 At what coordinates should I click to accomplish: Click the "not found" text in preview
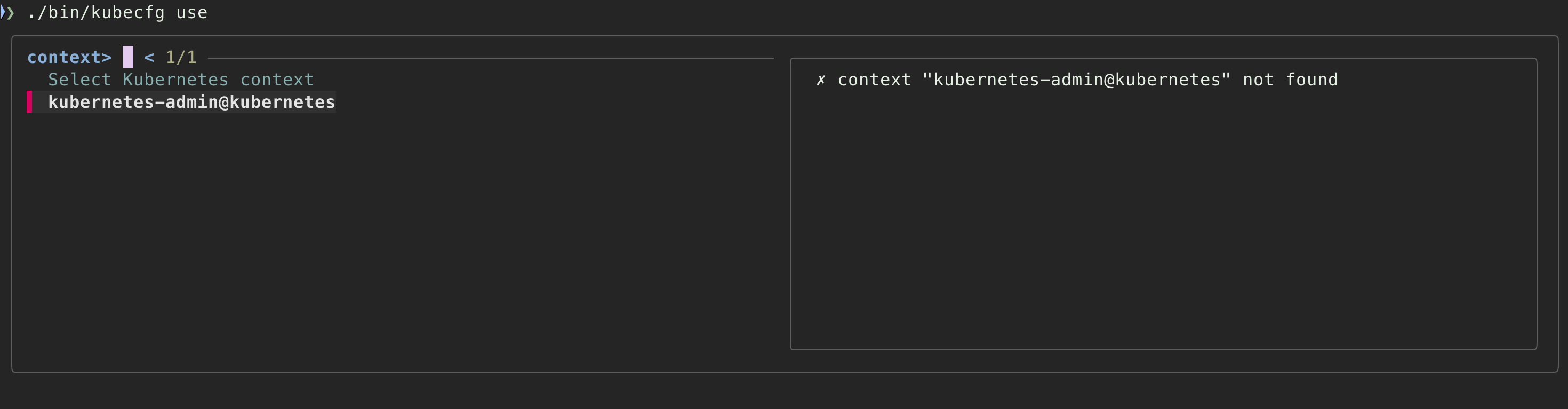click(1291, 80)
